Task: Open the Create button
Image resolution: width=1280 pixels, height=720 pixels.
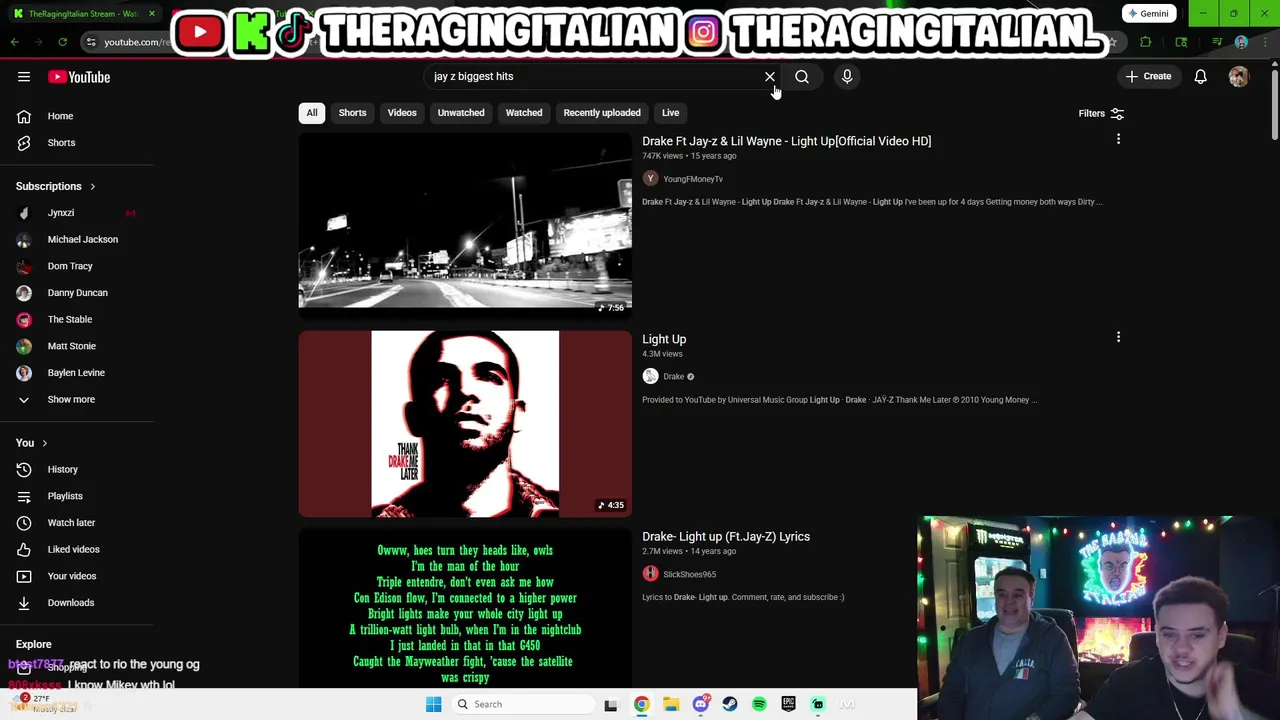Action: tap(1148, 76)
